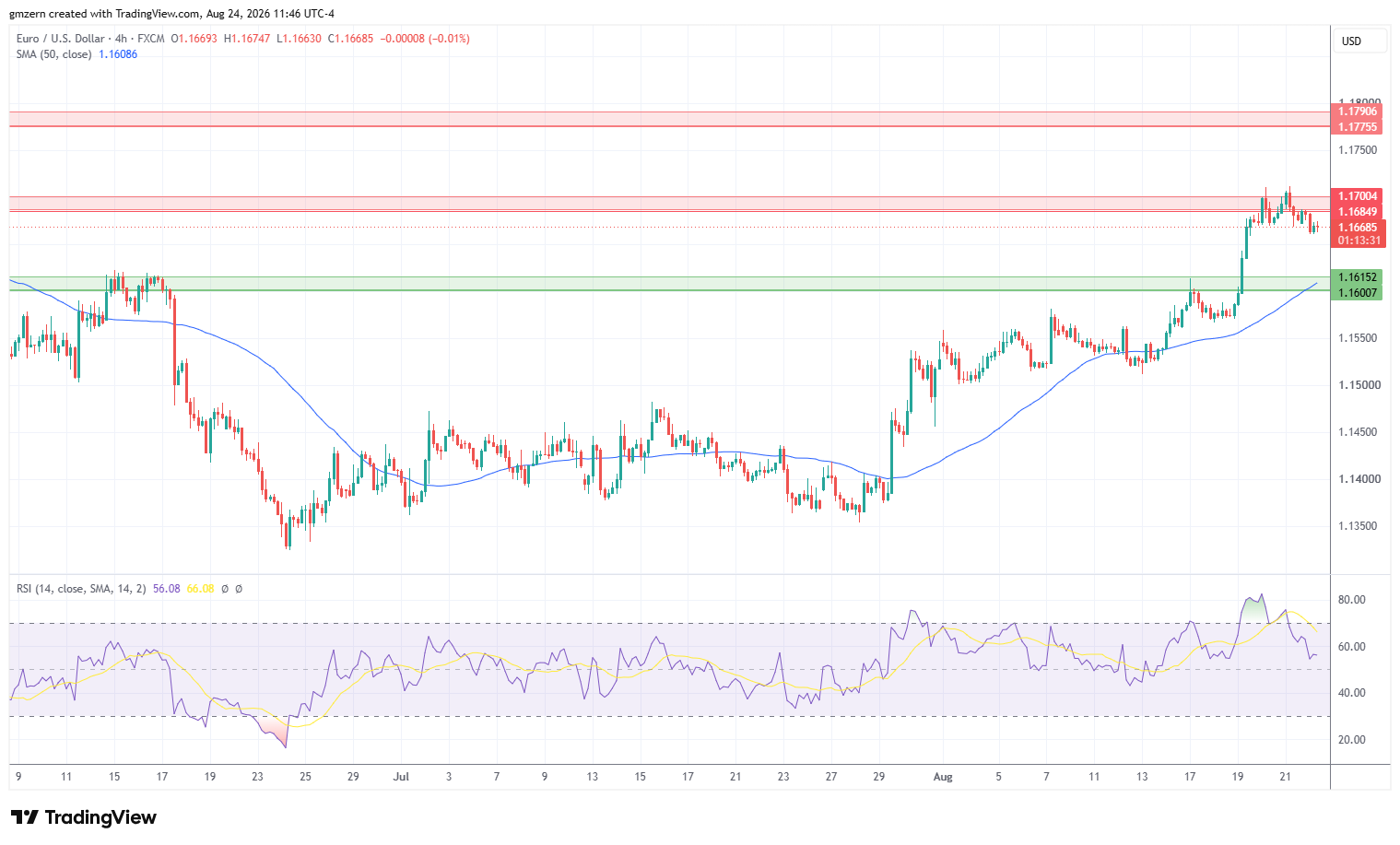Click the 01:13:31 candle countdown label
This screenshot has width=1400, height=845.
pos(1358,240)
